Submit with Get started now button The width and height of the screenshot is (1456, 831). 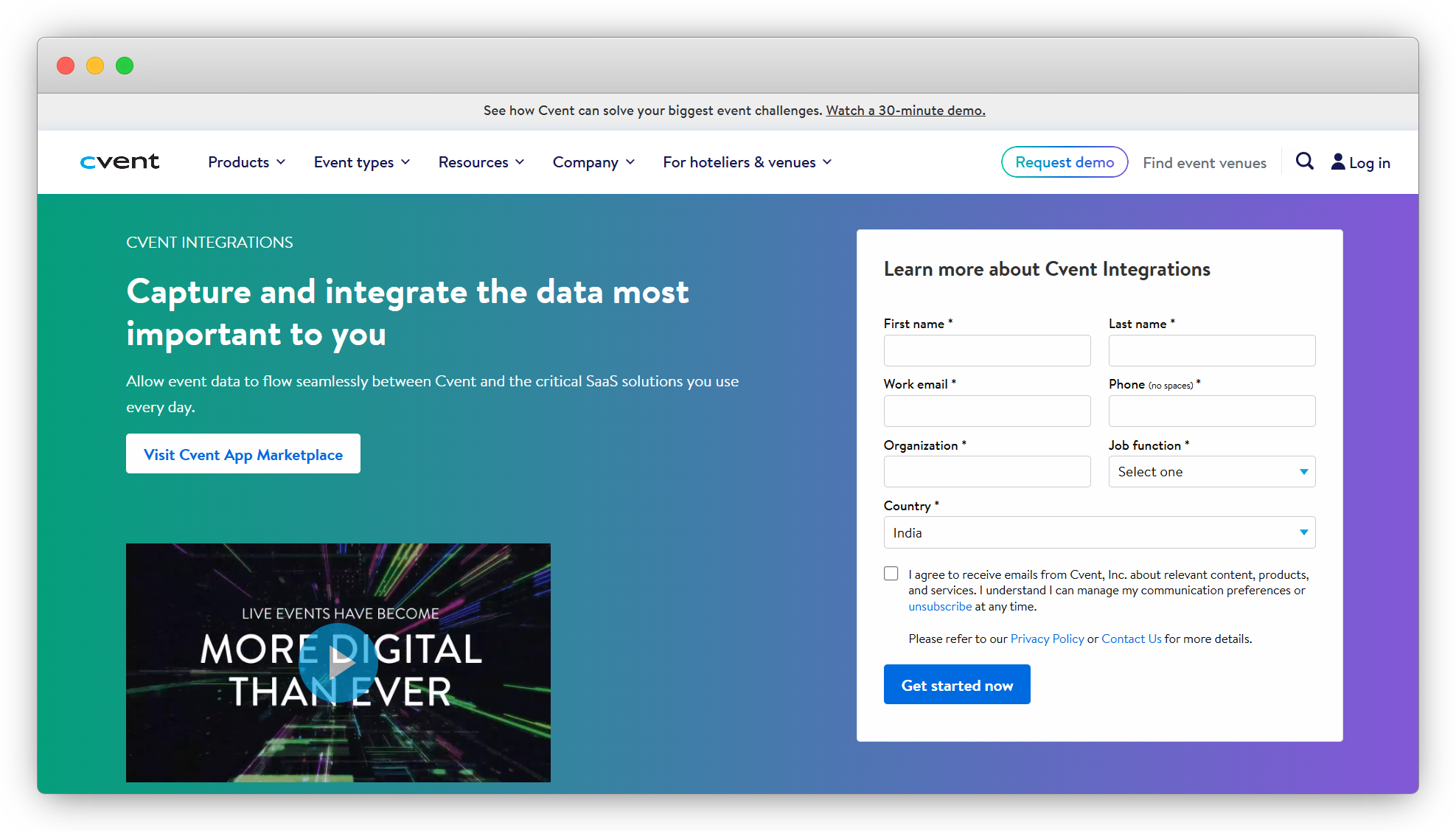point(956,685)
